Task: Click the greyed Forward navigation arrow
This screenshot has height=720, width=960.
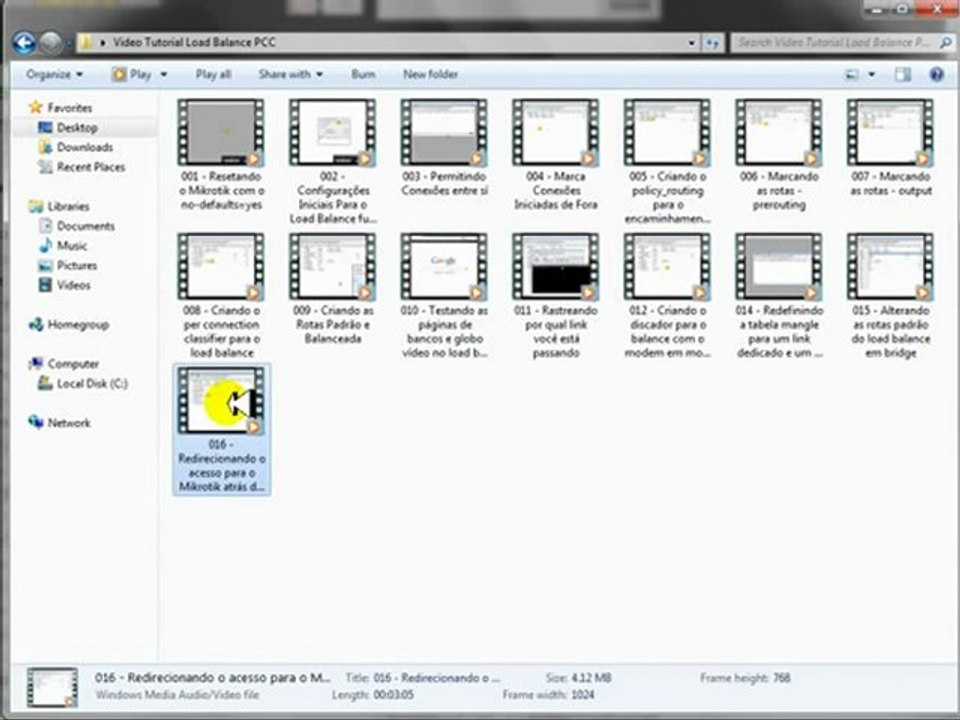Action: pos(51,43)
